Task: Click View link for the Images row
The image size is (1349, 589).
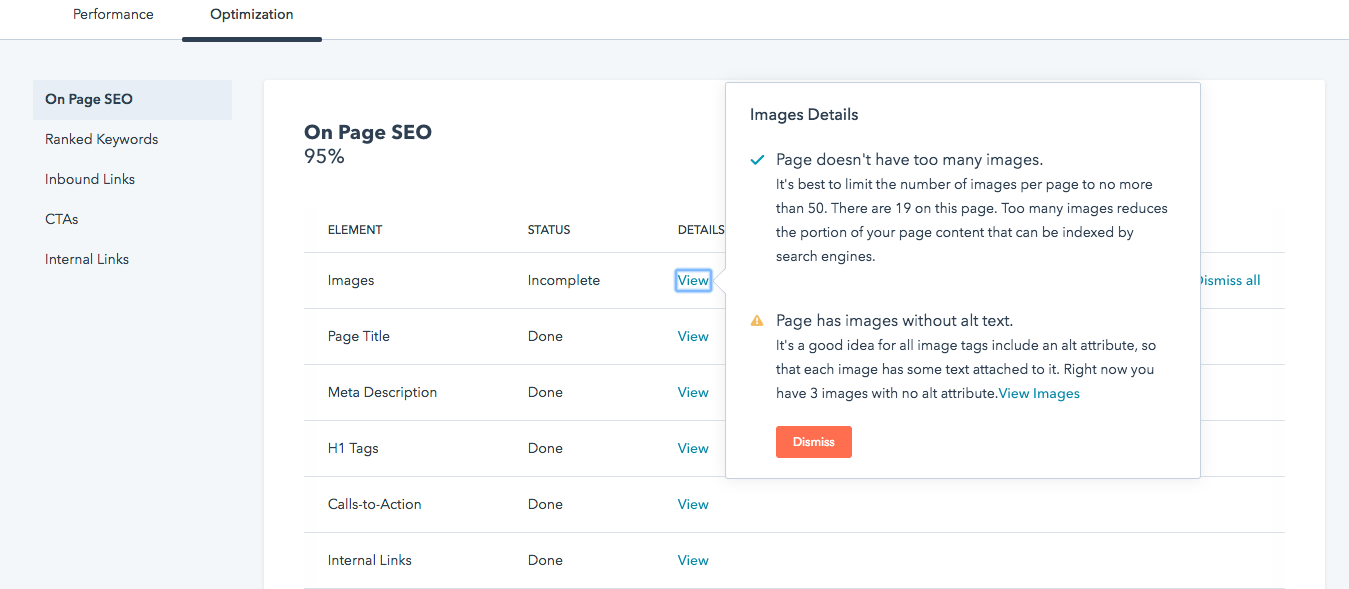Action: [x=693, y=280]
